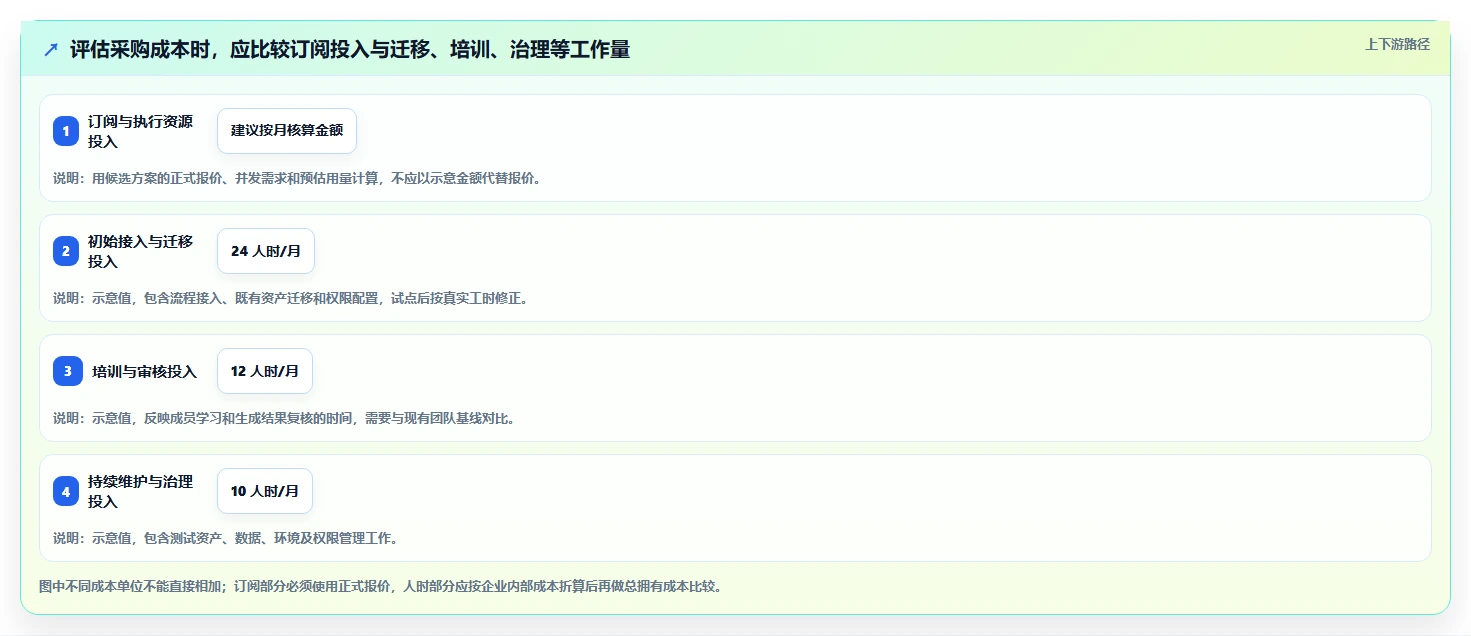Select the 培训与审核投入 title
The image size is (1471, 636).
[x=145, y=372]
